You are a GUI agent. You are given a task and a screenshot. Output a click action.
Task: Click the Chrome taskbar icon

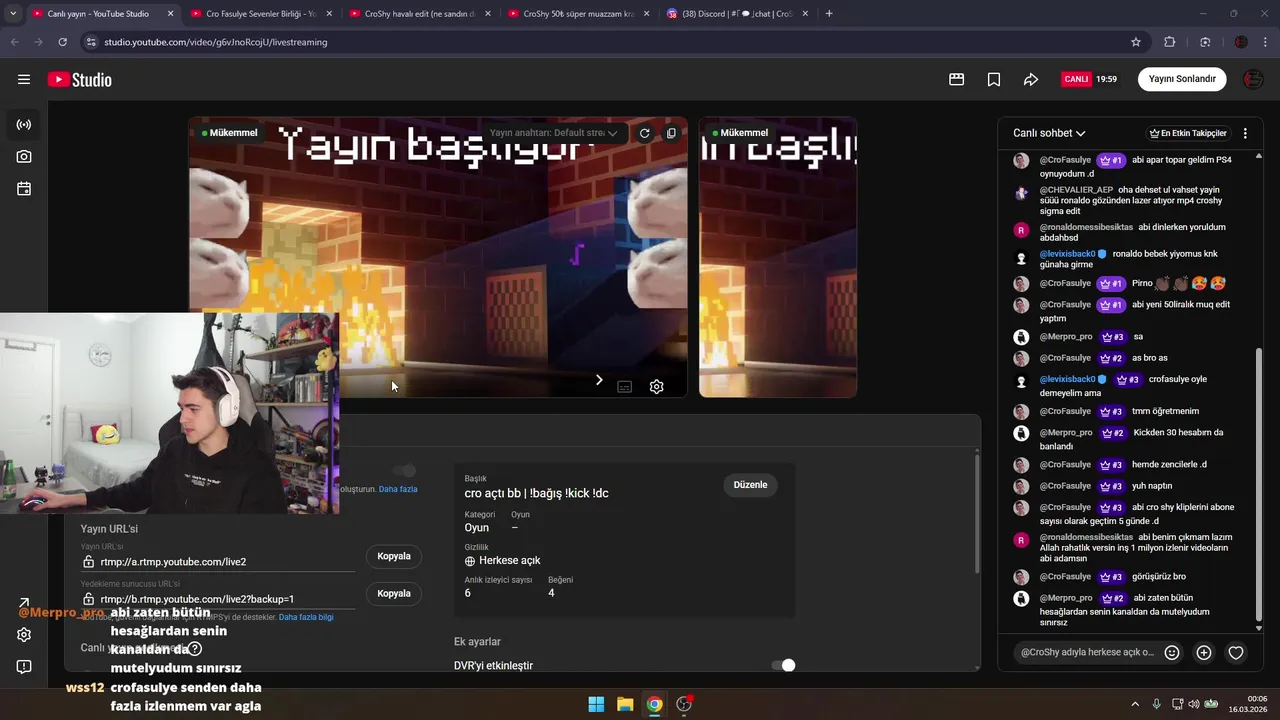654,704
